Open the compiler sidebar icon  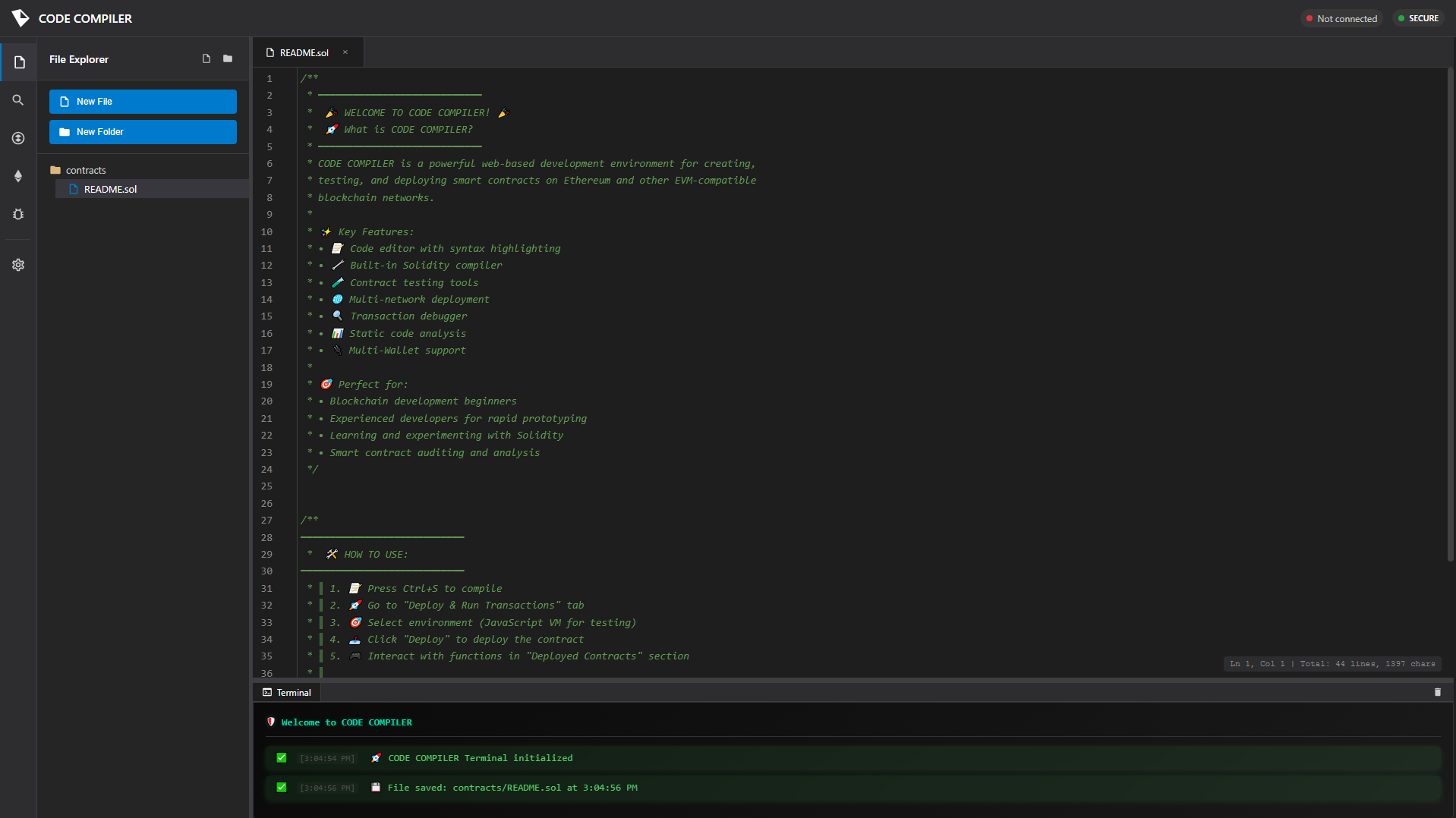18,138
